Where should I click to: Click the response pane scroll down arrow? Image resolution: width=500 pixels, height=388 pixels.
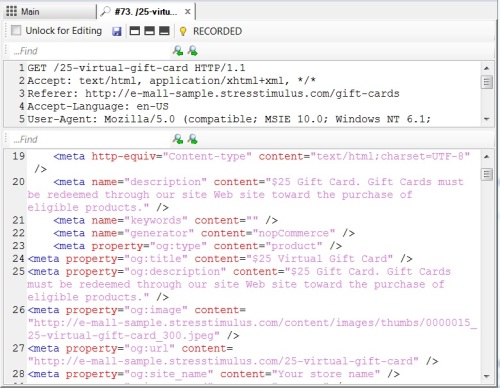pos(487,376)
